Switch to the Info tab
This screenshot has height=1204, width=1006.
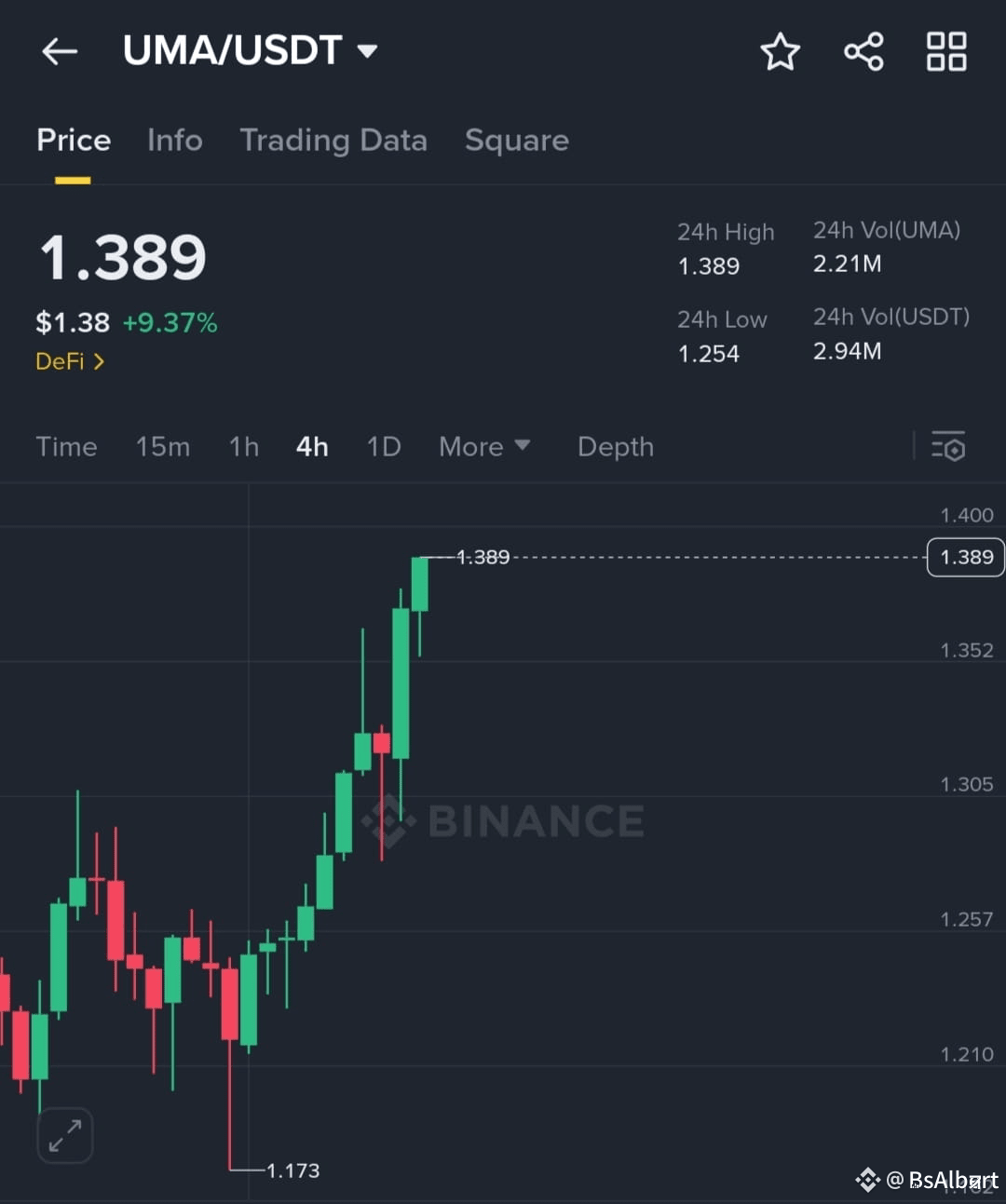point(174,141)
